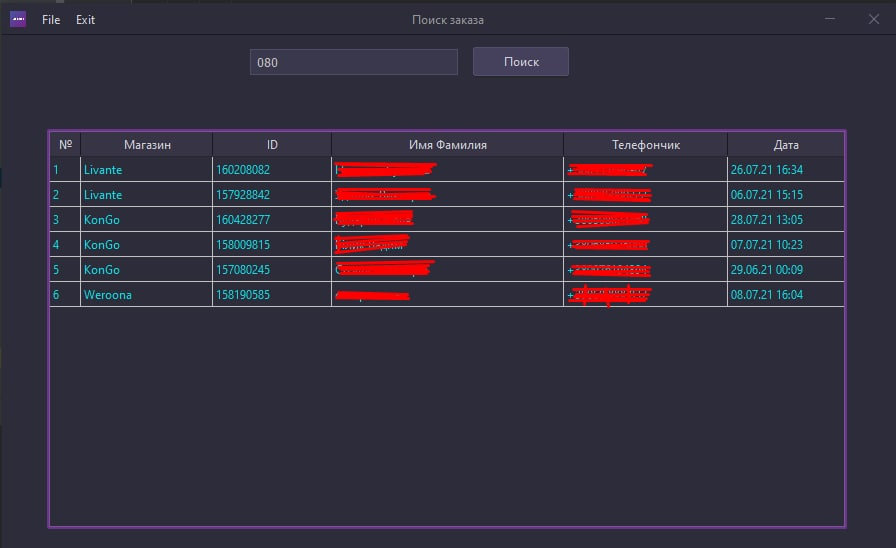Click the ID column header
The image size is (896, 548).
pyautogui.click(x=272, y=145)
